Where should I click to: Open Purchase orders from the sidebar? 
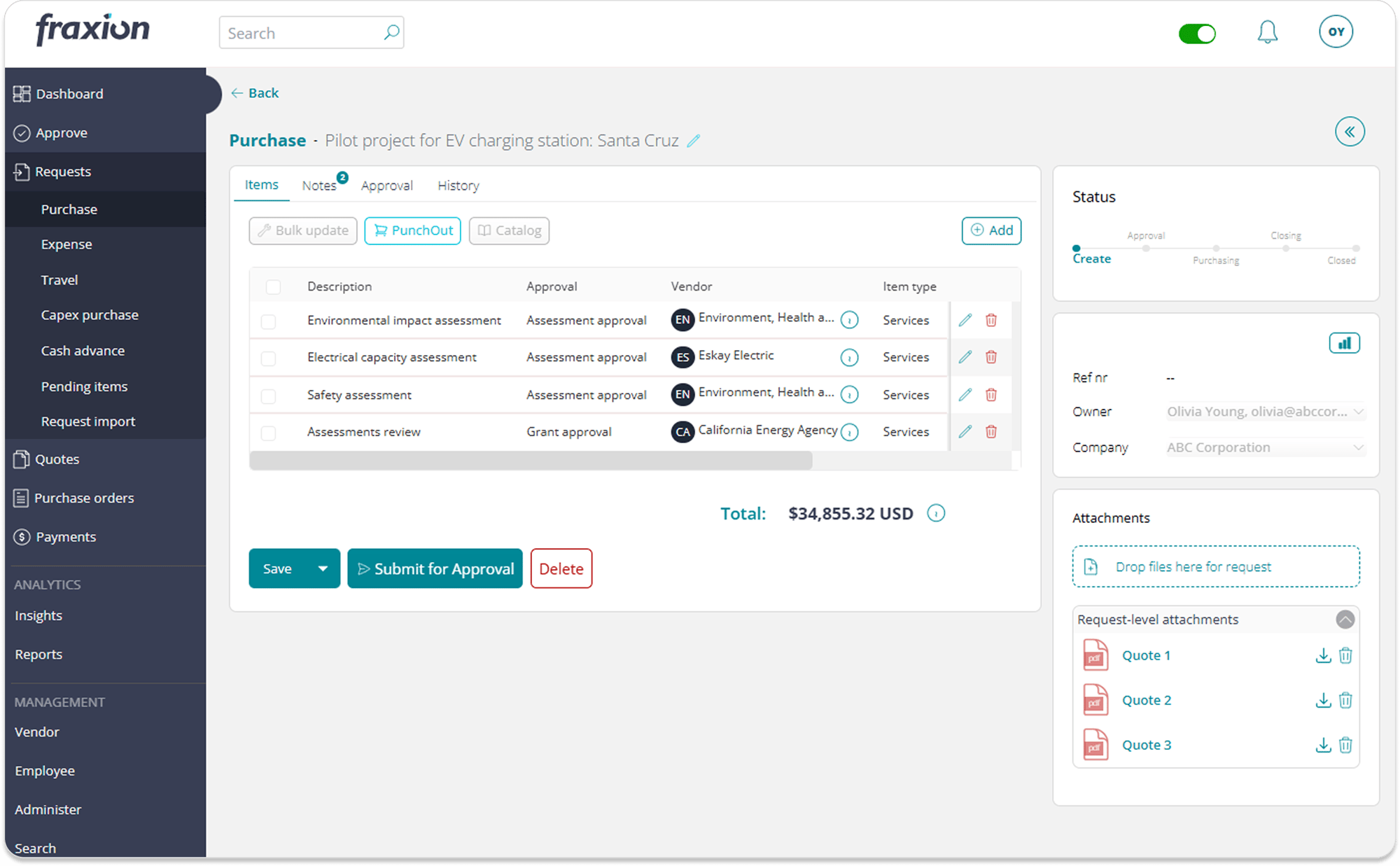[x=84, y=498]
